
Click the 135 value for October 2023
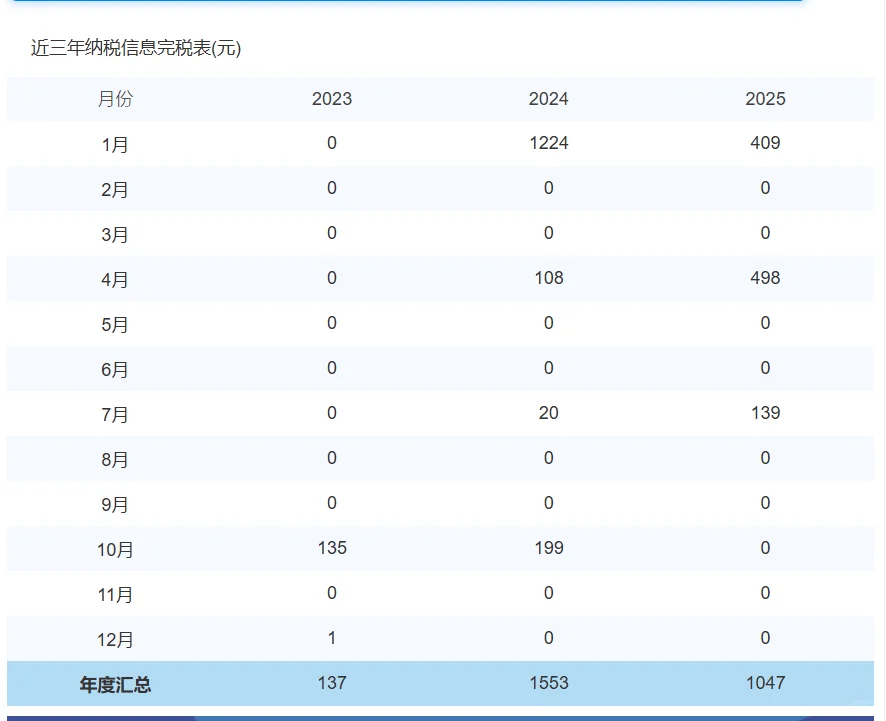click(331, 548)
